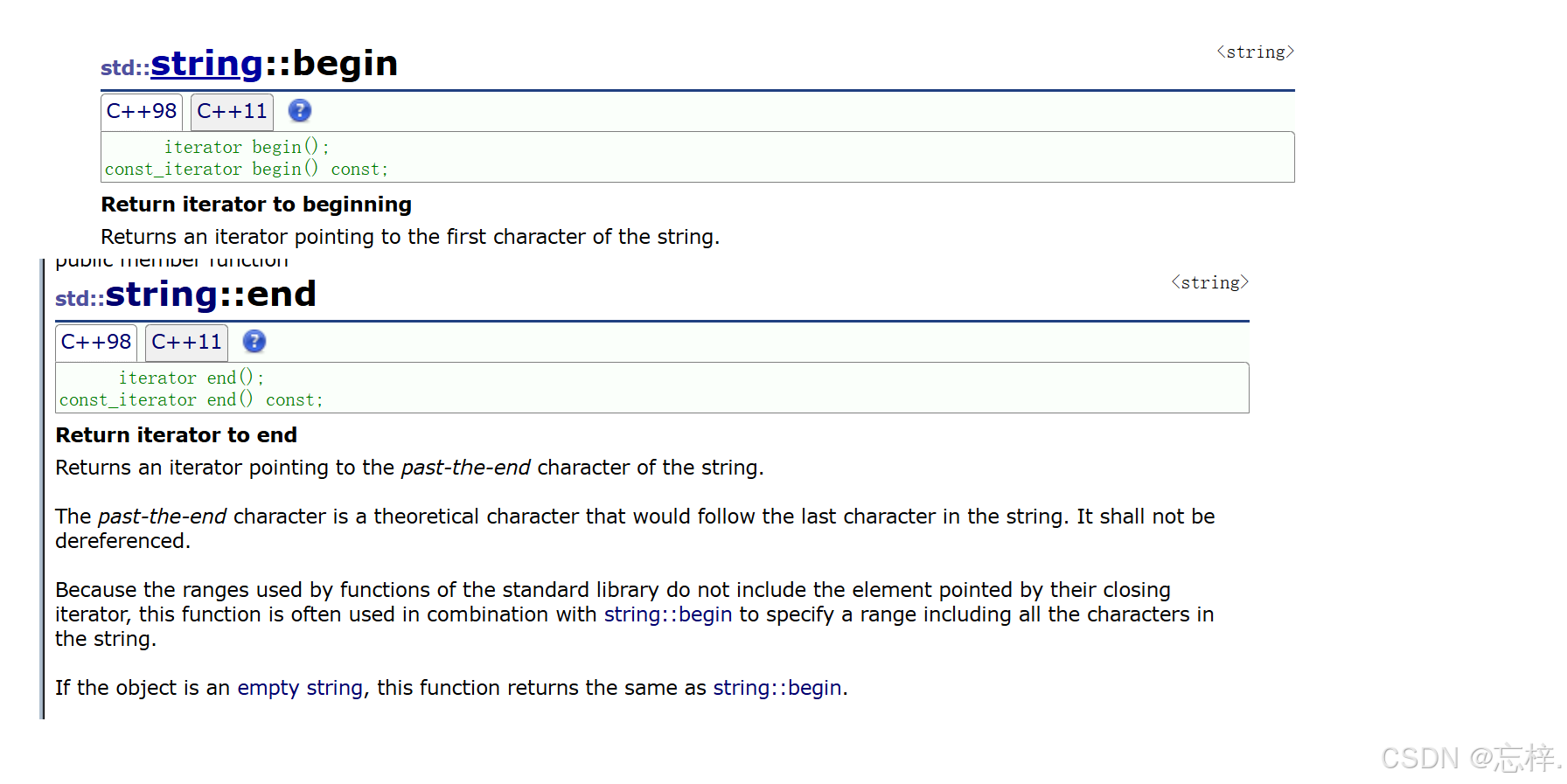The width and height of the screenshot is (1567, 784).
Task: Open the C++98 tab for string::end
Action: point(96,343)
